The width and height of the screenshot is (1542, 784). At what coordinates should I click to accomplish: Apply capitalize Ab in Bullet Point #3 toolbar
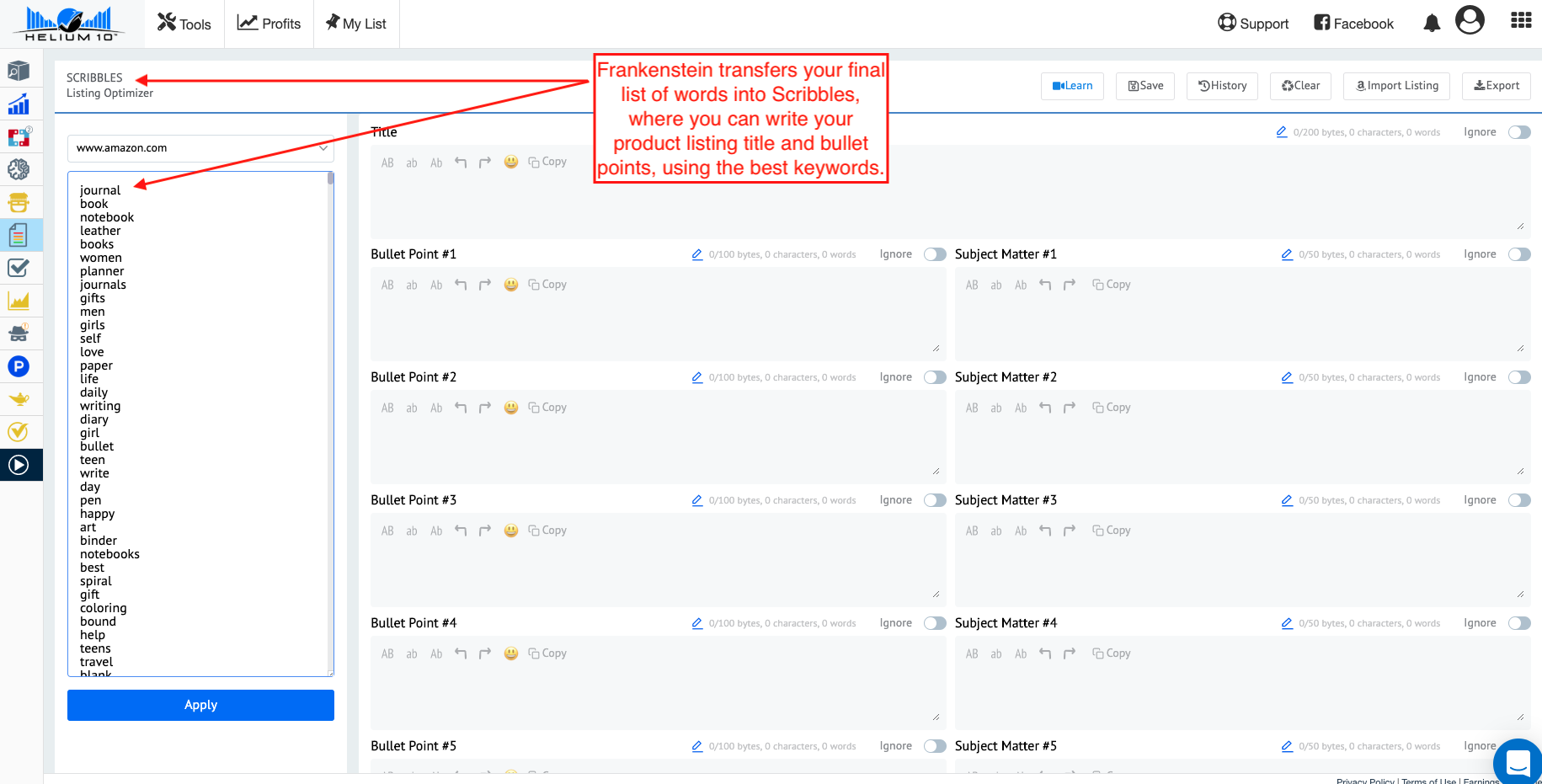pyautogui.click(x=436, y=531)
